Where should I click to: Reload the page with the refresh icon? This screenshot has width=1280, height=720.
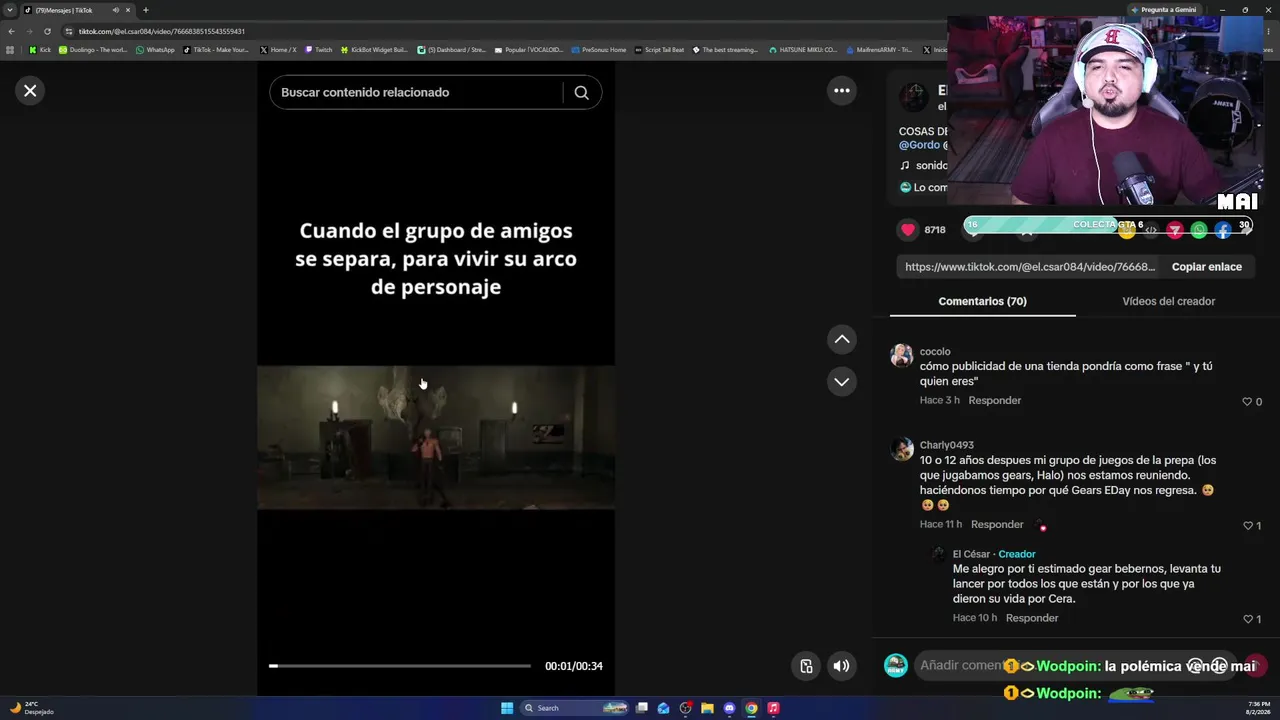click(x=47, y=31)
